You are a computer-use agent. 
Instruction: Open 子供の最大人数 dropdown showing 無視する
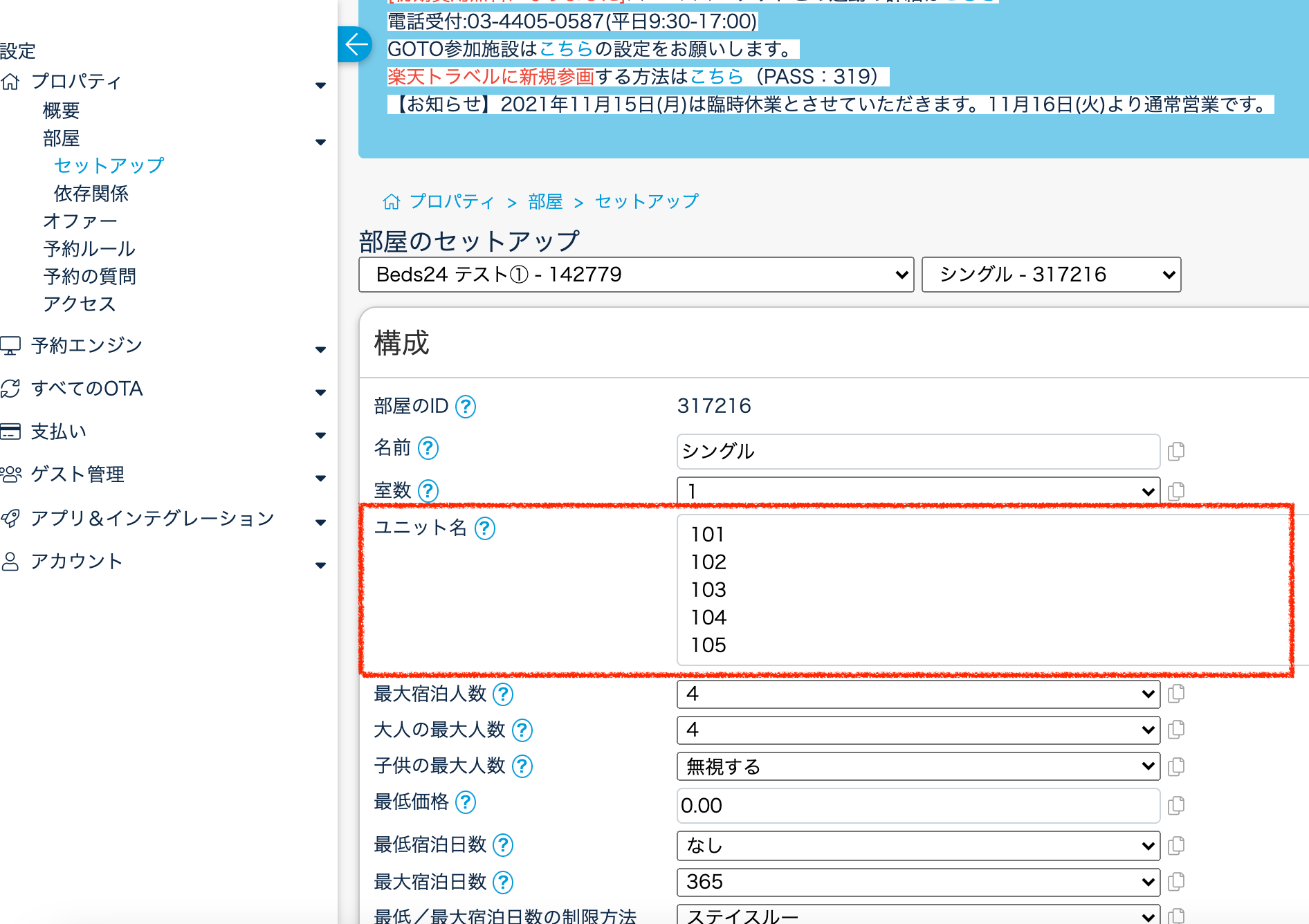[x=917, y=766]
